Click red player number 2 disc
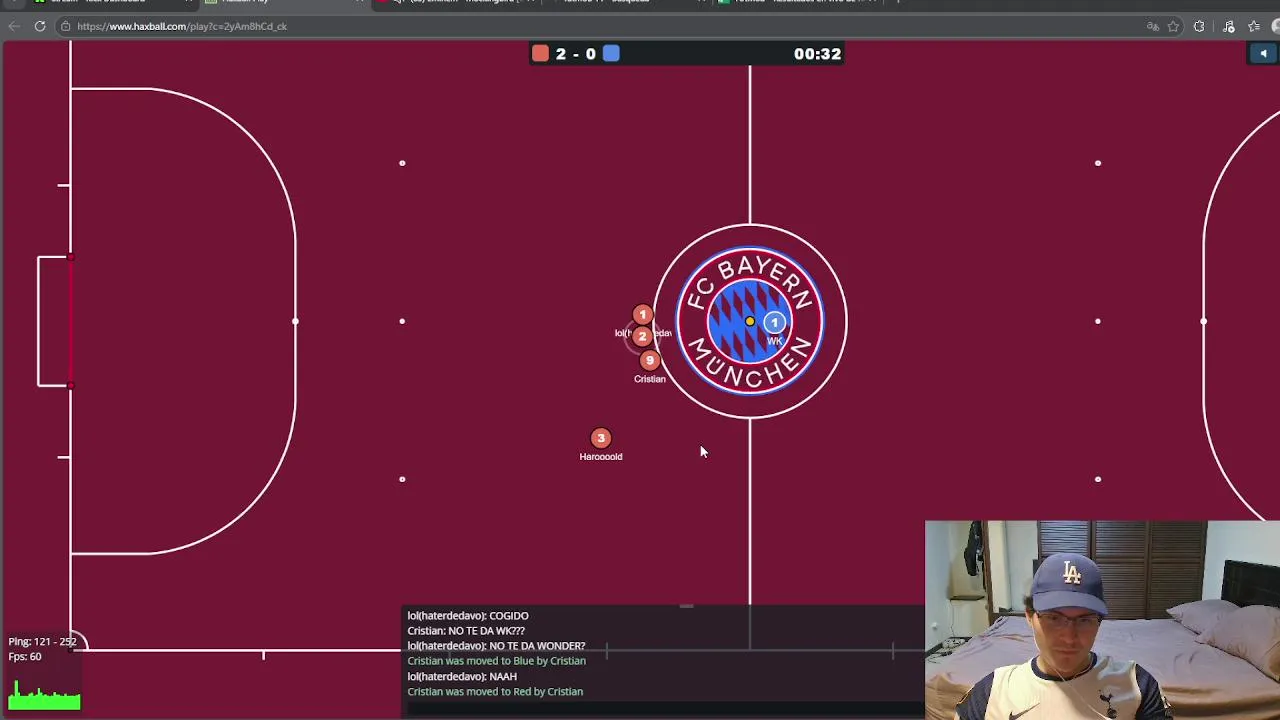Image resolution: width=1280 pixels, height=720 pixels. (x=642, y=337)
